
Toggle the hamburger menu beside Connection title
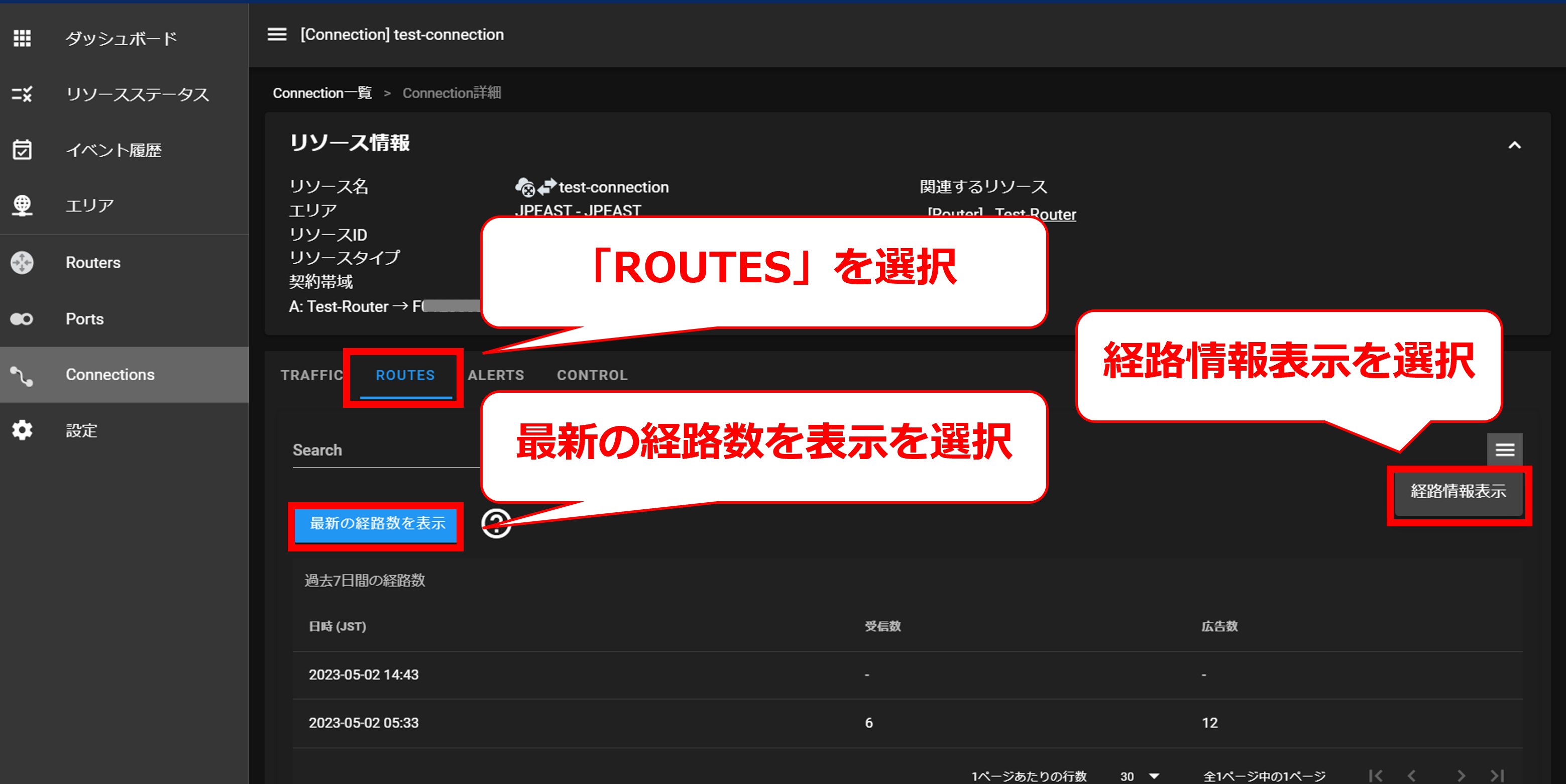tap(277, 35)
